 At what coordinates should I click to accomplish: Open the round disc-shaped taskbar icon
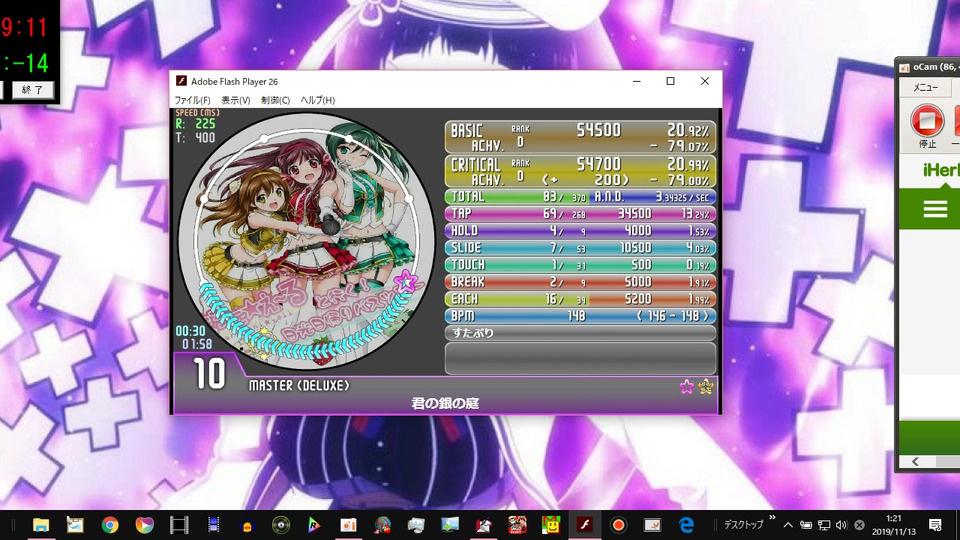tap(281, 525)
